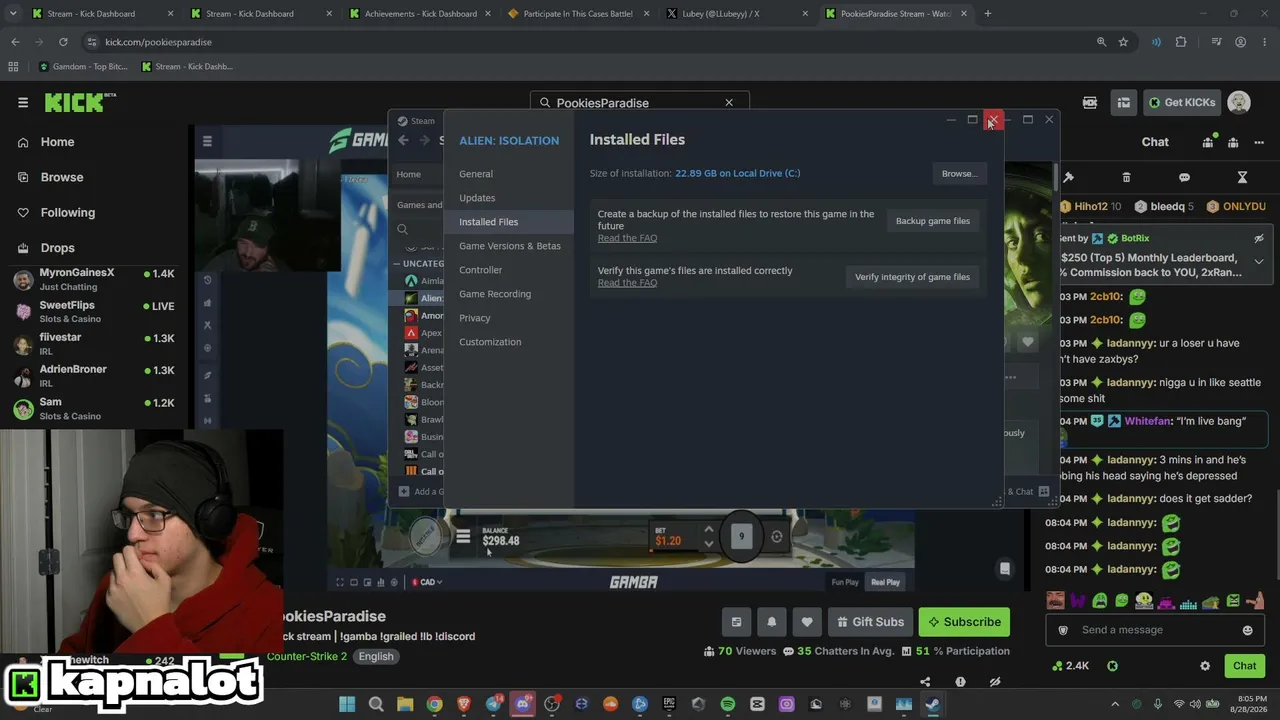Image resolution: width=1280 pixels, height=720 pixels.
Task: Send the message with Chat button
Action: pyautogui.click(x=1244, y=666)
